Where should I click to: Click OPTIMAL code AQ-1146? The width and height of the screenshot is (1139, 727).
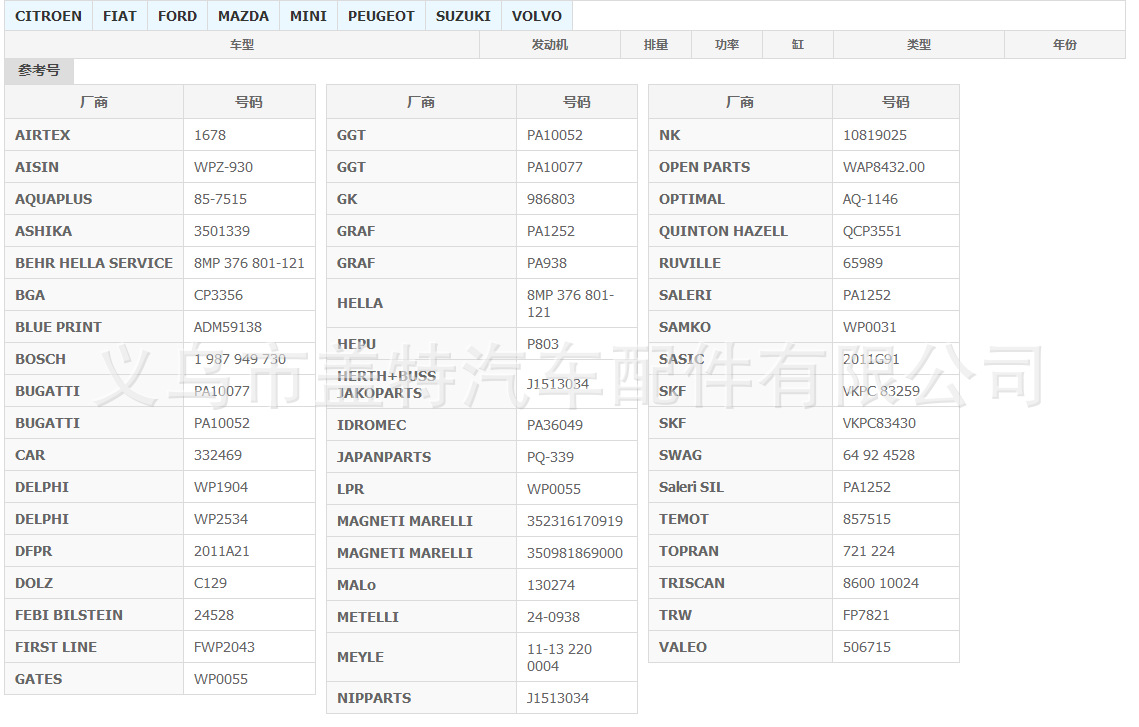pyautogui.click(x=896, y=199)
